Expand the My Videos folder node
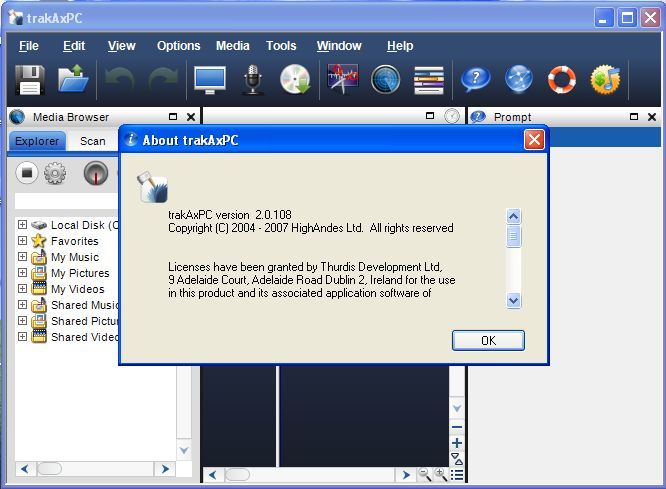Viewport: 666px width, 489px height. tap(22, 289)
